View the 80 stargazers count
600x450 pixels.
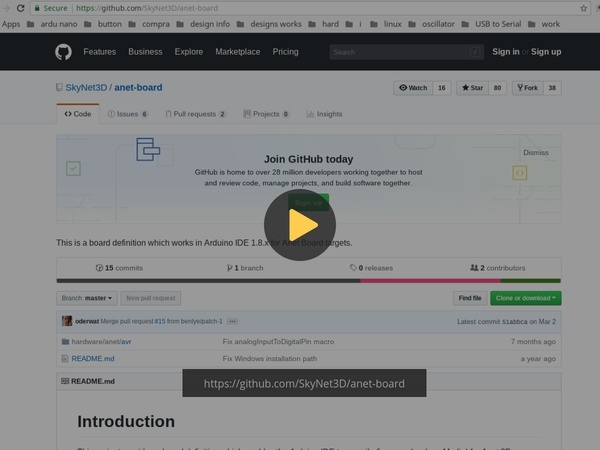(x=497, y=88)
